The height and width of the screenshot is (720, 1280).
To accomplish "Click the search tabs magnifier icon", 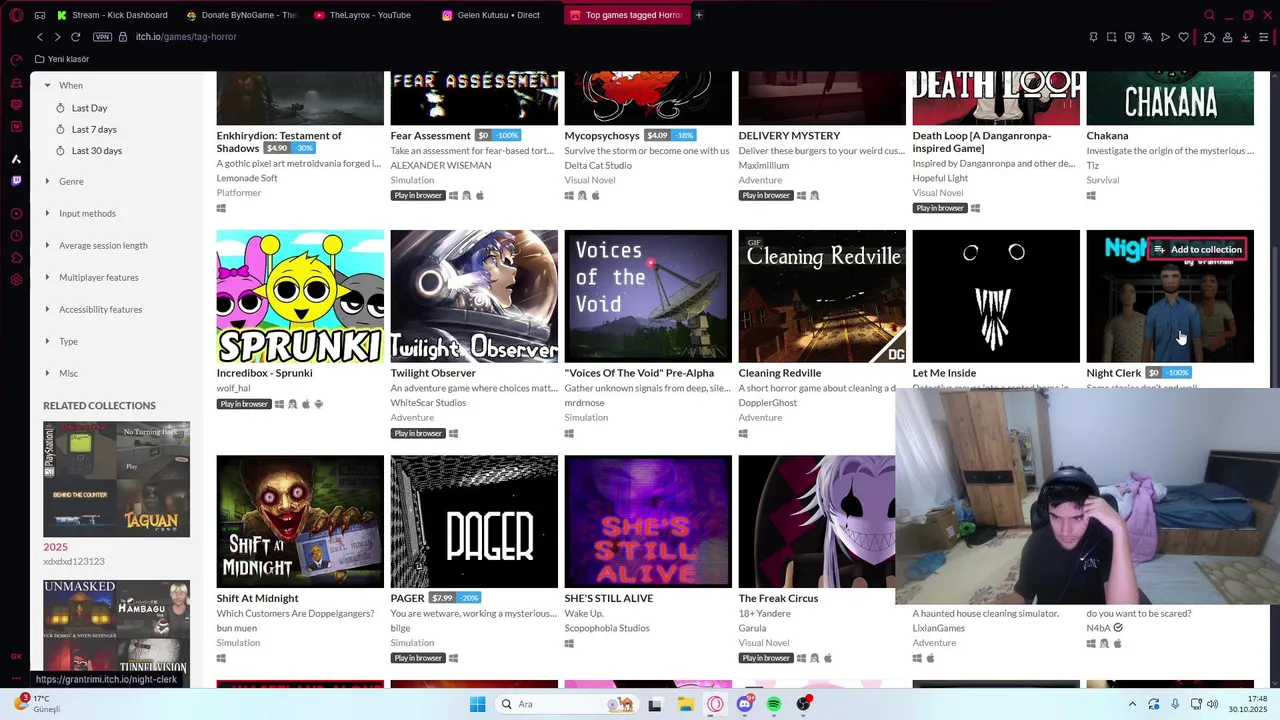I will coord(1209,15).
